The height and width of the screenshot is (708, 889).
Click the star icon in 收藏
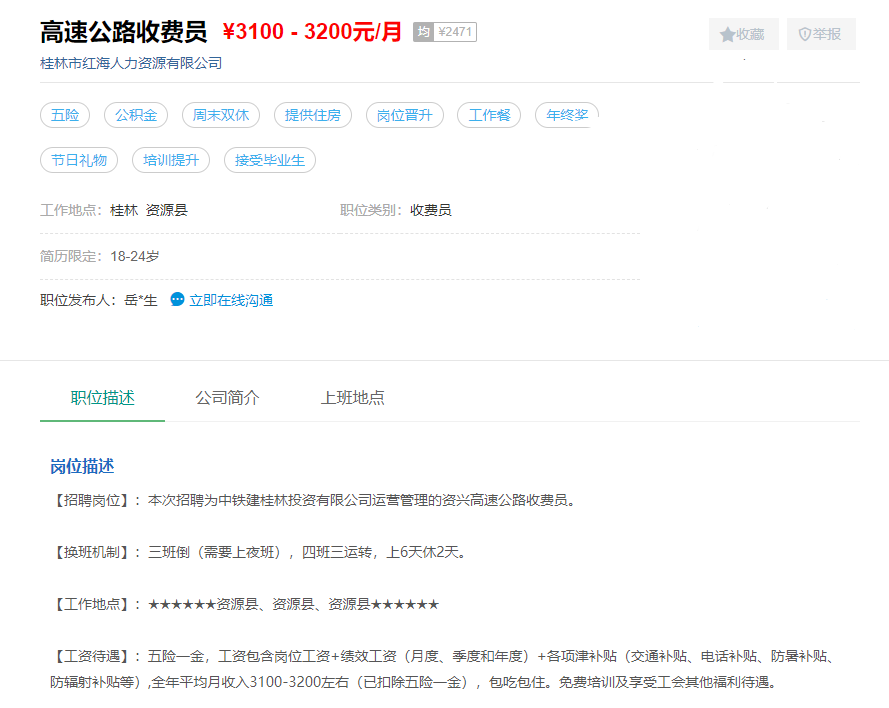(x=727, y=35)
